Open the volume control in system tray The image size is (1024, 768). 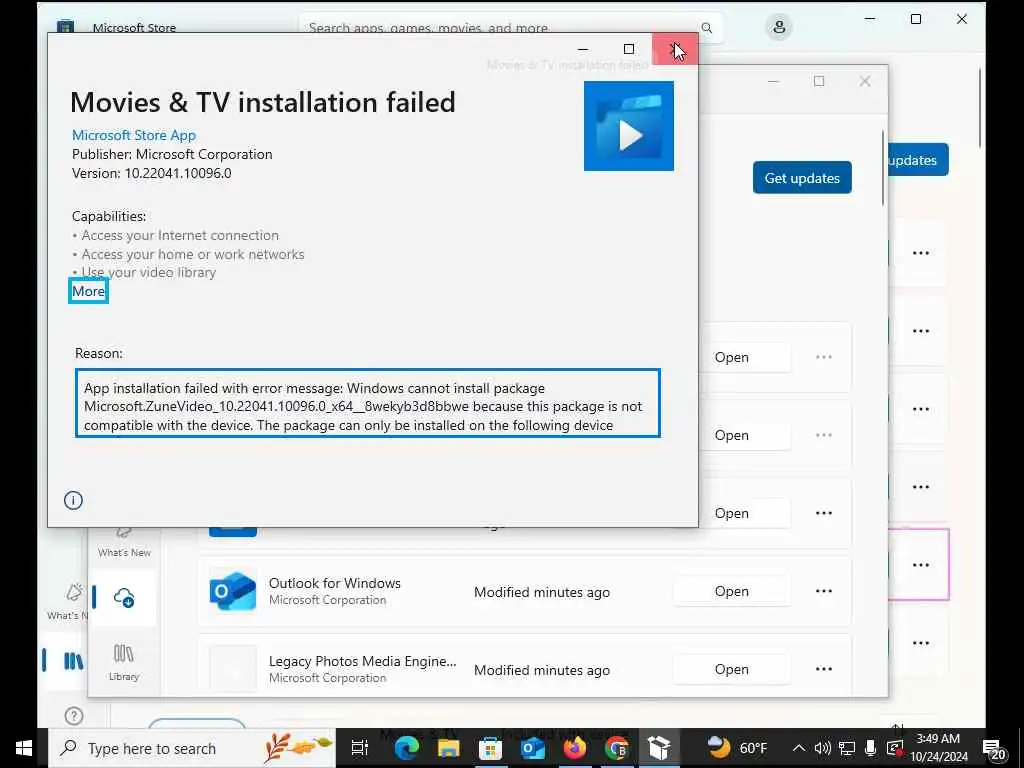tap(822, 748)
